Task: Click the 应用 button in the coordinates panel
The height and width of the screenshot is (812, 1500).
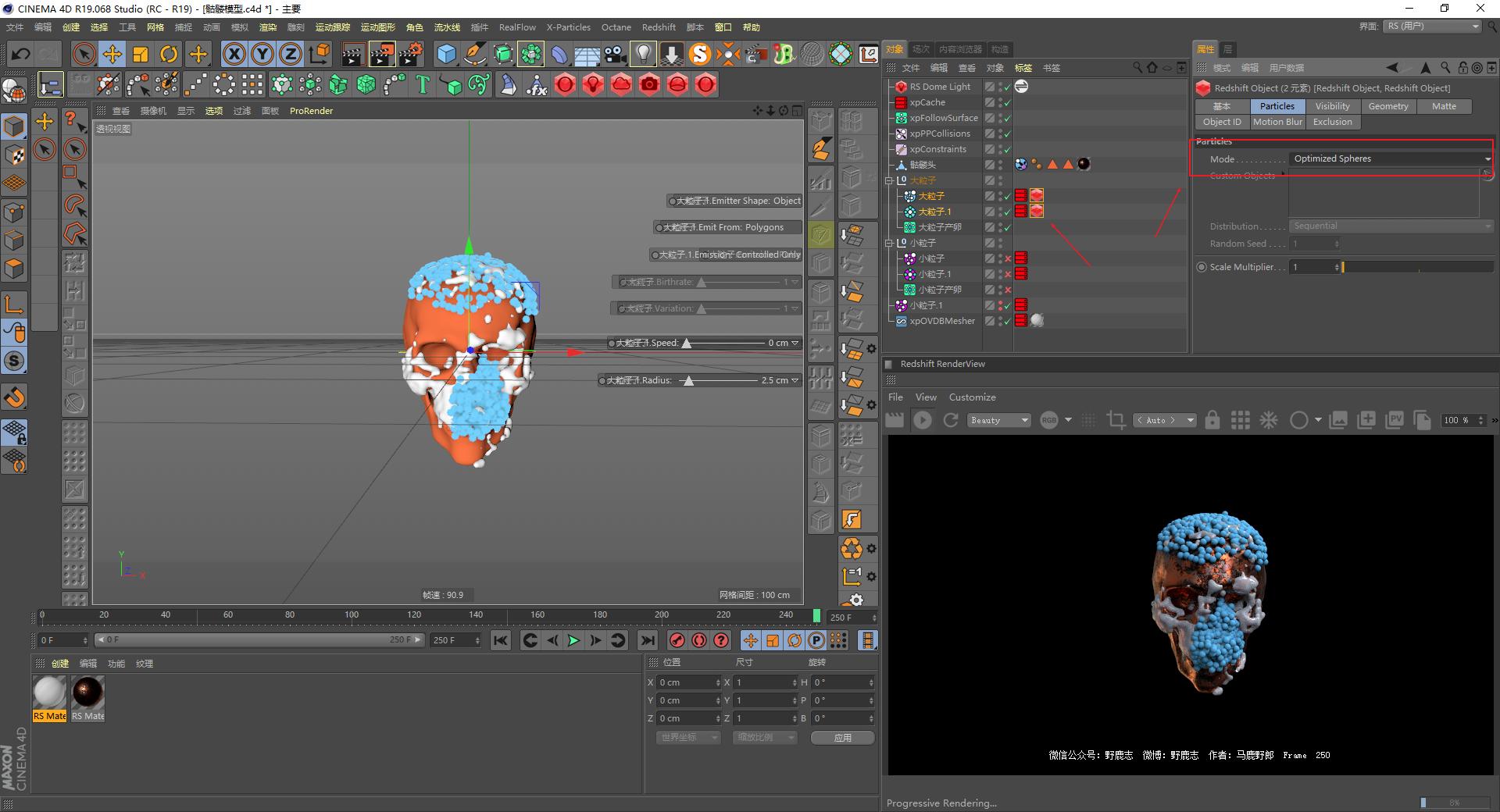Action: pos(842,737)
